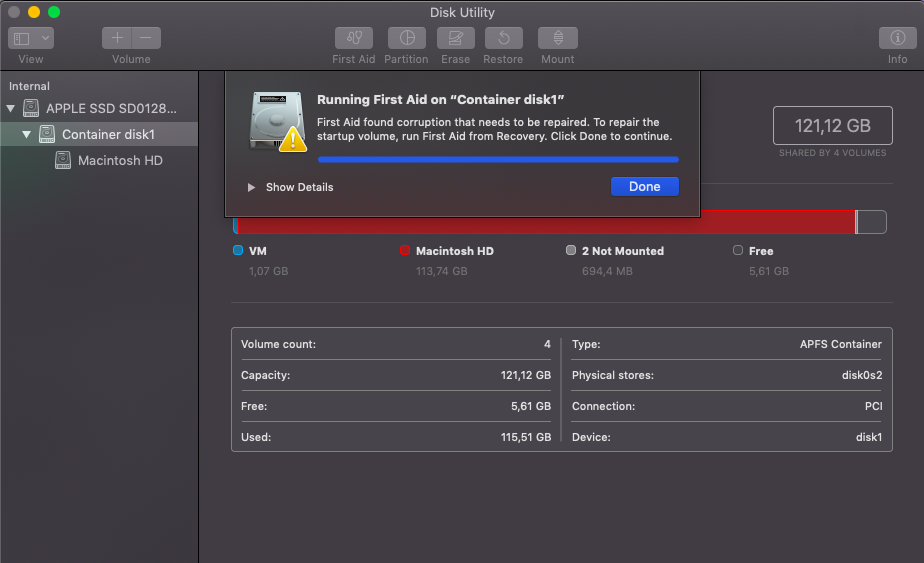
Task: Click the '694,4 MB' value
Action: 607,271
